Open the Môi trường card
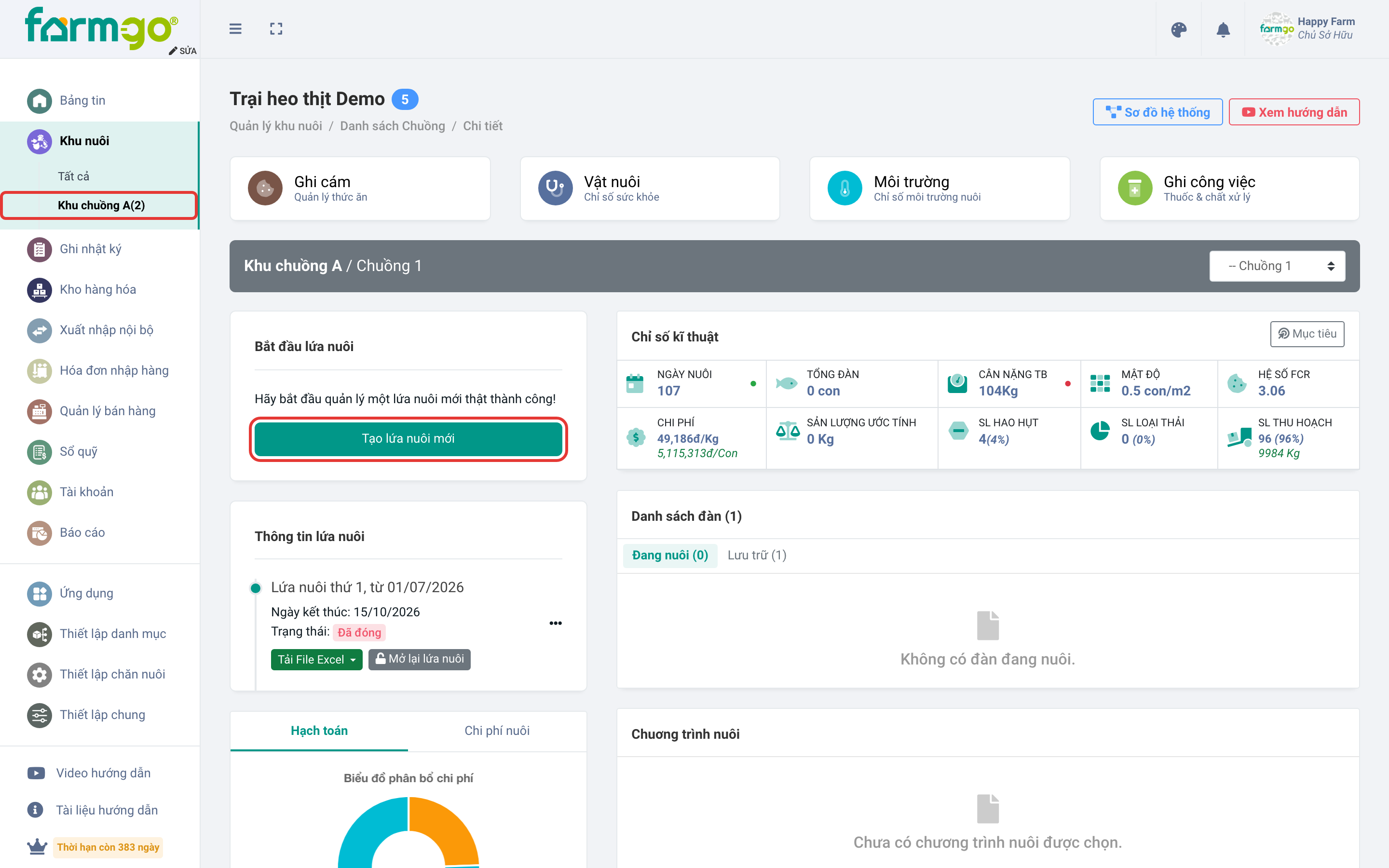Screen dimensions: 1389x868 tap(940, 188)
